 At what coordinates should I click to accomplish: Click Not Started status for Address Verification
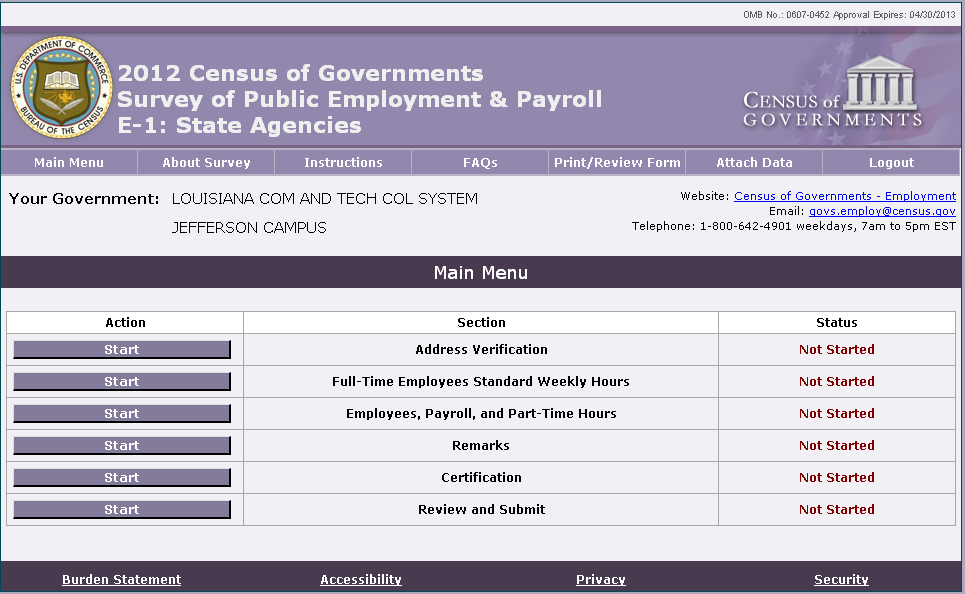coord(836,350)
